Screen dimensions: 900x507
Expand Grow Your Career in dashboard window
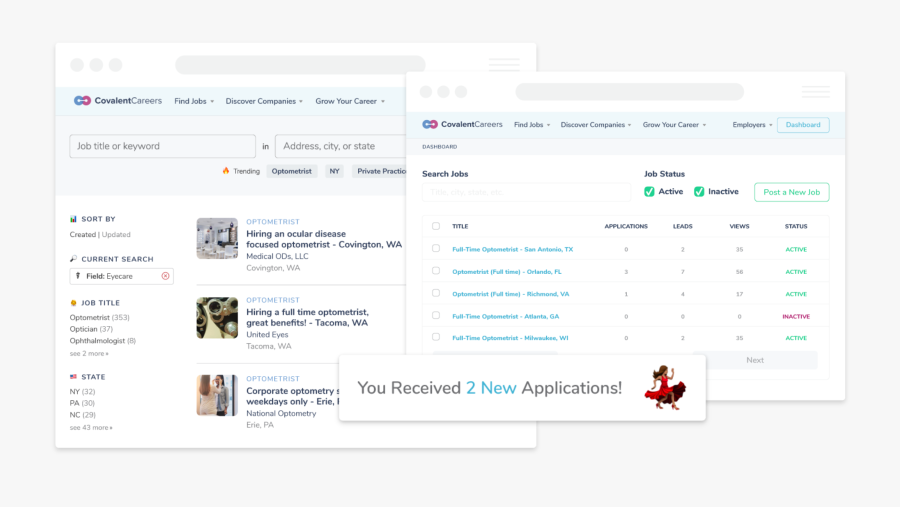point(674,125)
